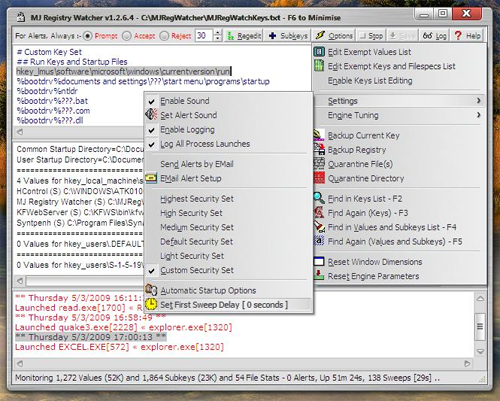Click the Help question mark icon

(458, 36)
